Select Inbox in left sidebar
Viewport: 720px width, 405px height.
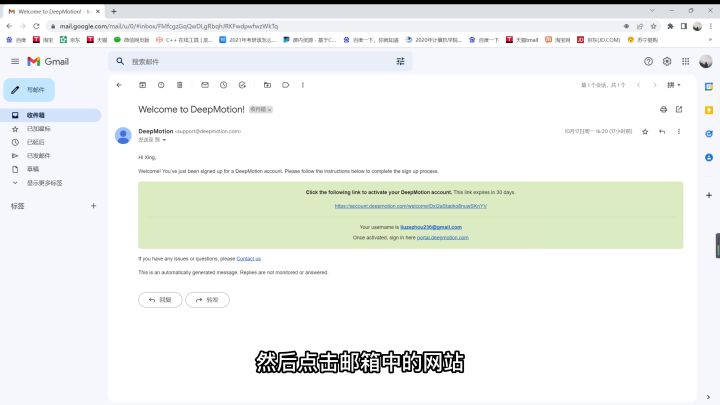coord(51,115)
